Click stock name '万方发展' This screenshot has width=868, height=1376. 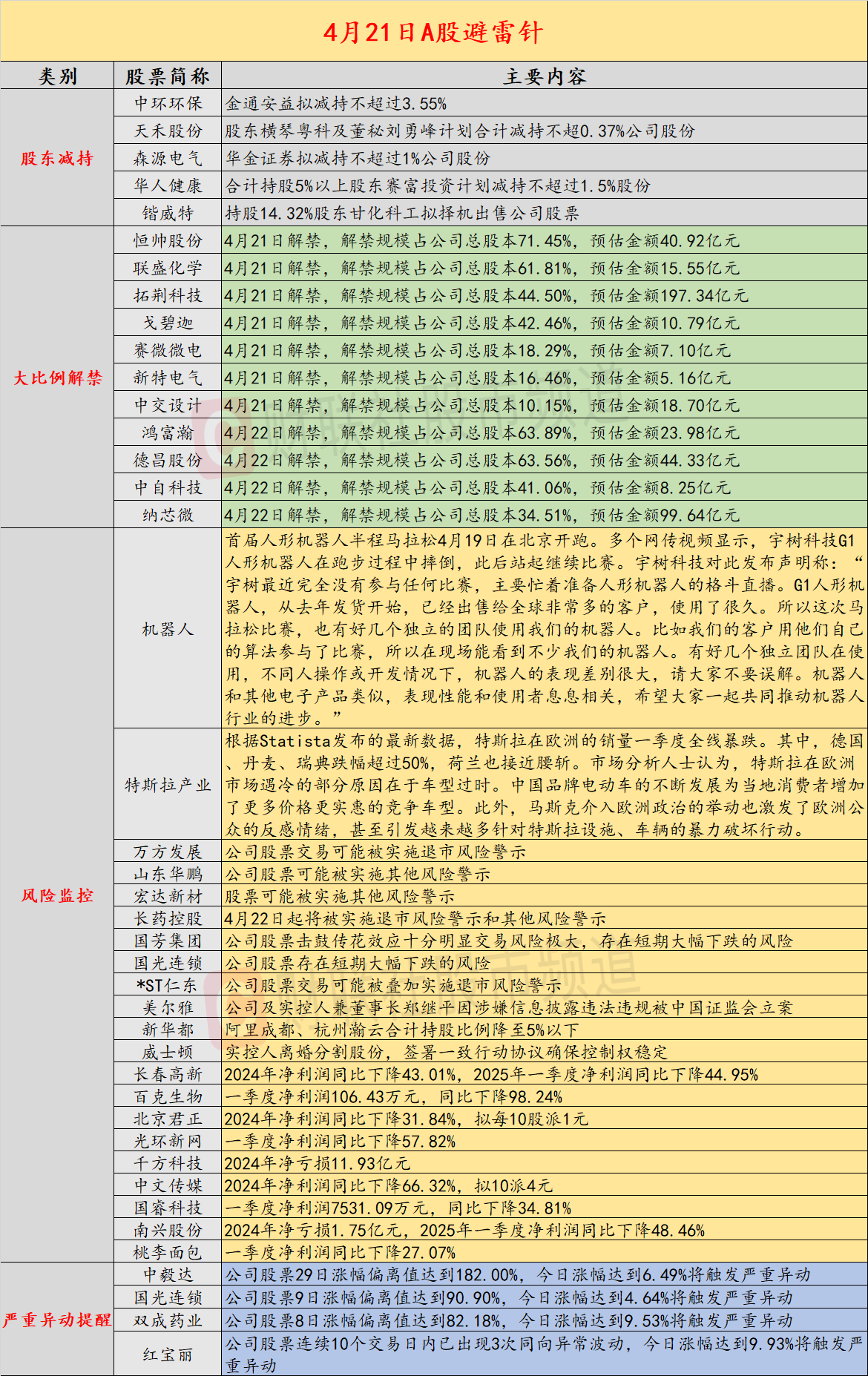(168, 852)
